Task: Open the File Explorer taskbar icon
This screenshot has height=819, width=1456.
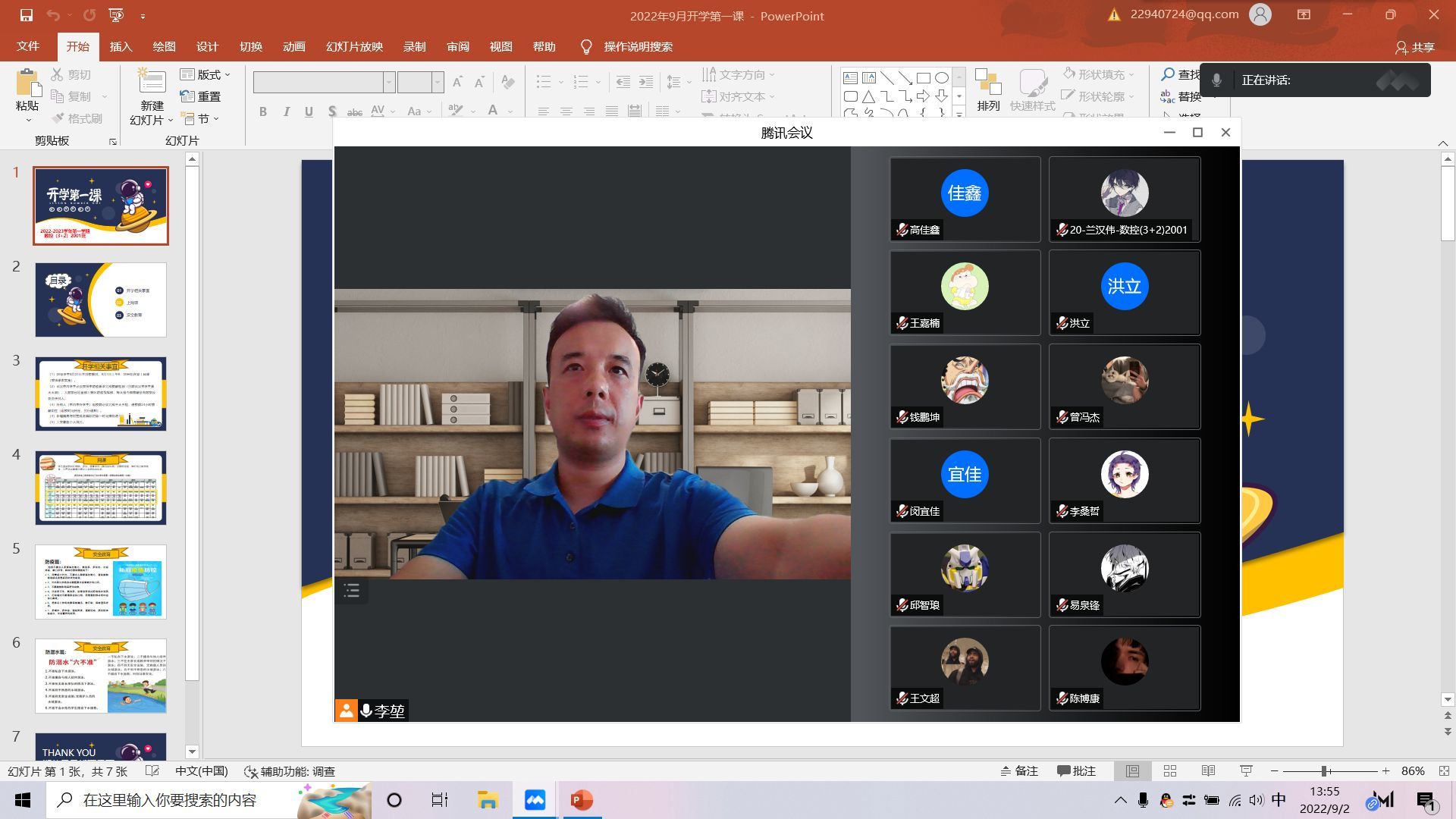Action: coord(487,800)
